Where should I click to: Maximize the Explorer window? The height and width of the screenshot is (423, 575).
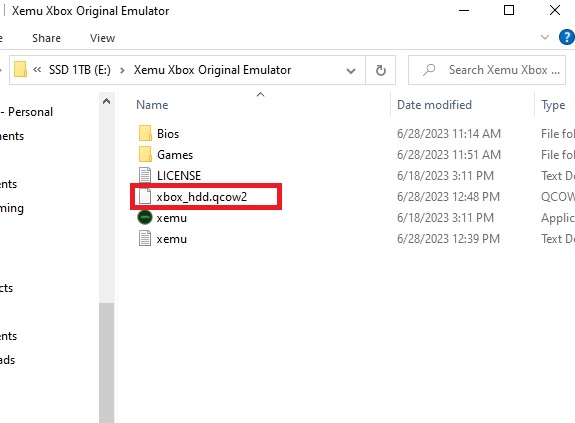[509, 10]
